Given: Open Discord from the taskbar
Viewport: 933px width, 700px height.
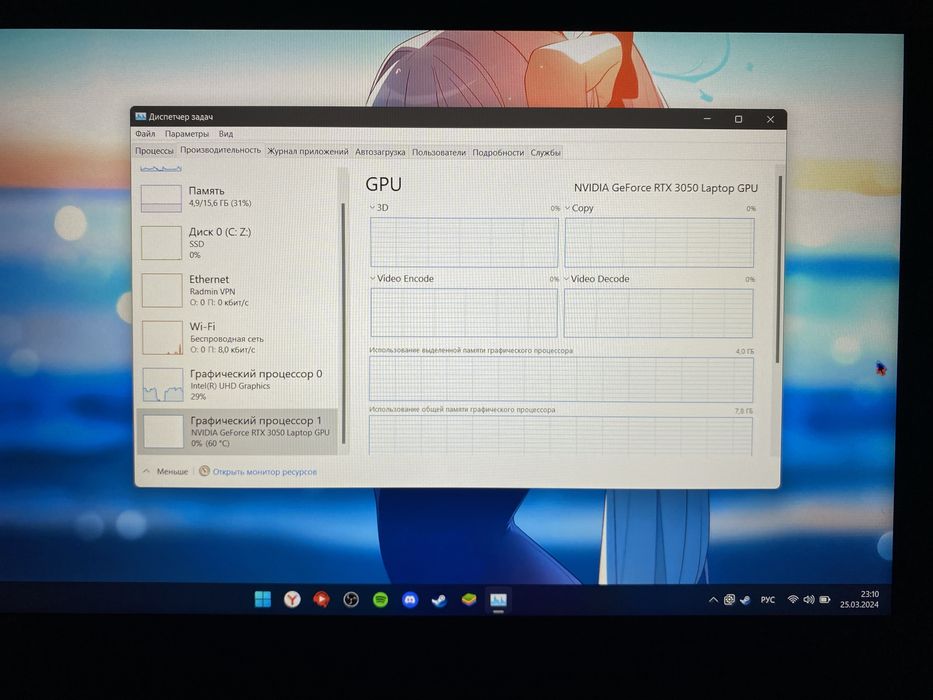Looking at the screenshot, I should click(x=410, y=600).
